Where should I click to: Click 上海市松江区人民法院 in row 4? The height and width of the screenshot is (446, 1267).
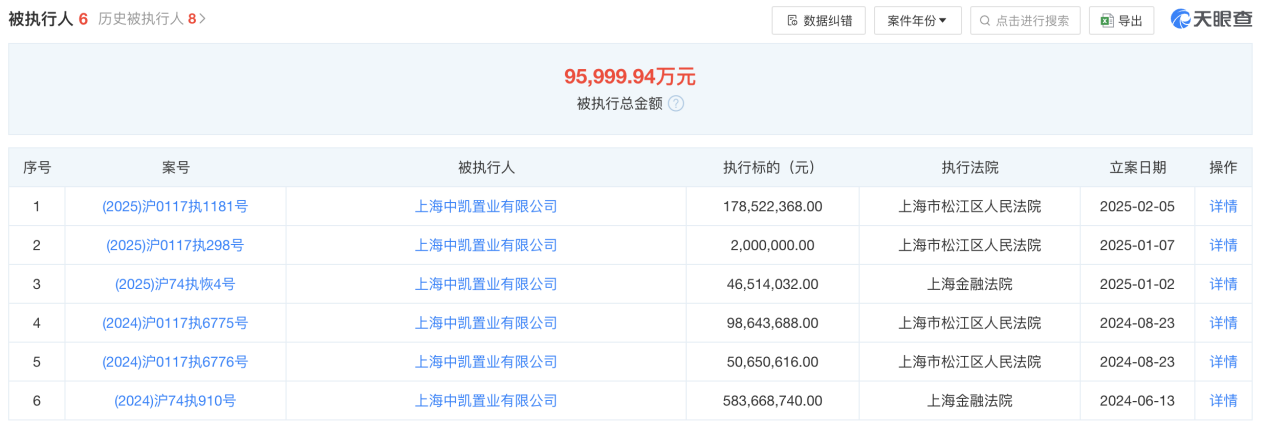969,323
